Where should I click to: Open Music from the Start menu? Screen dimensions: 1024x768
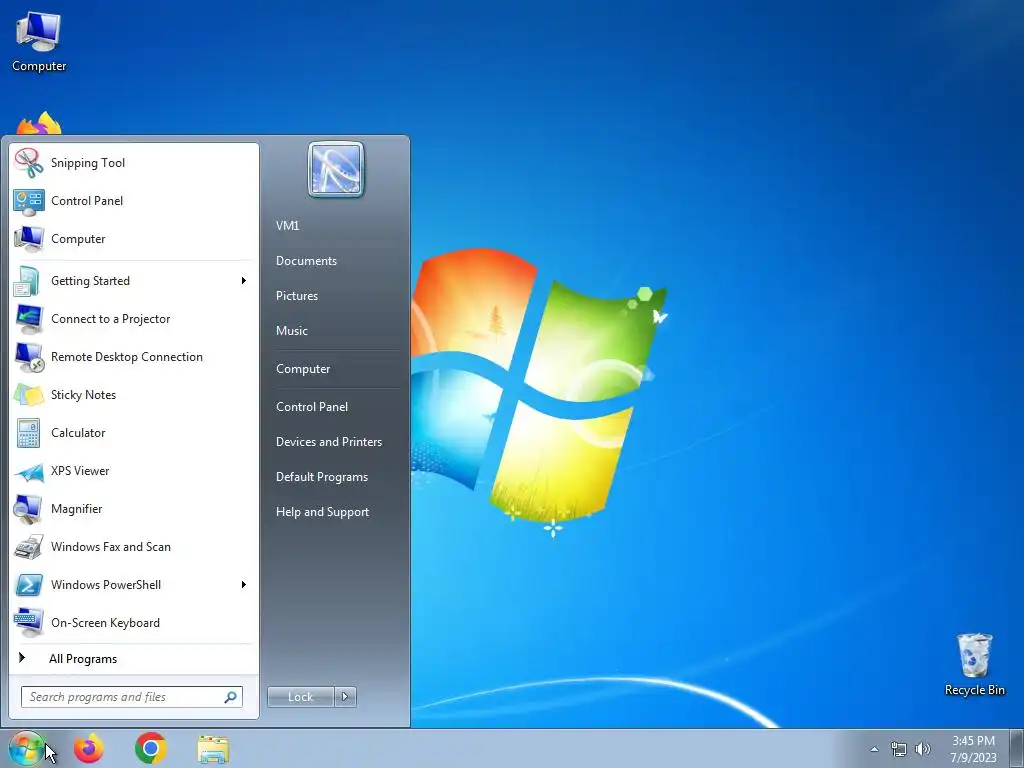point(291,331)
